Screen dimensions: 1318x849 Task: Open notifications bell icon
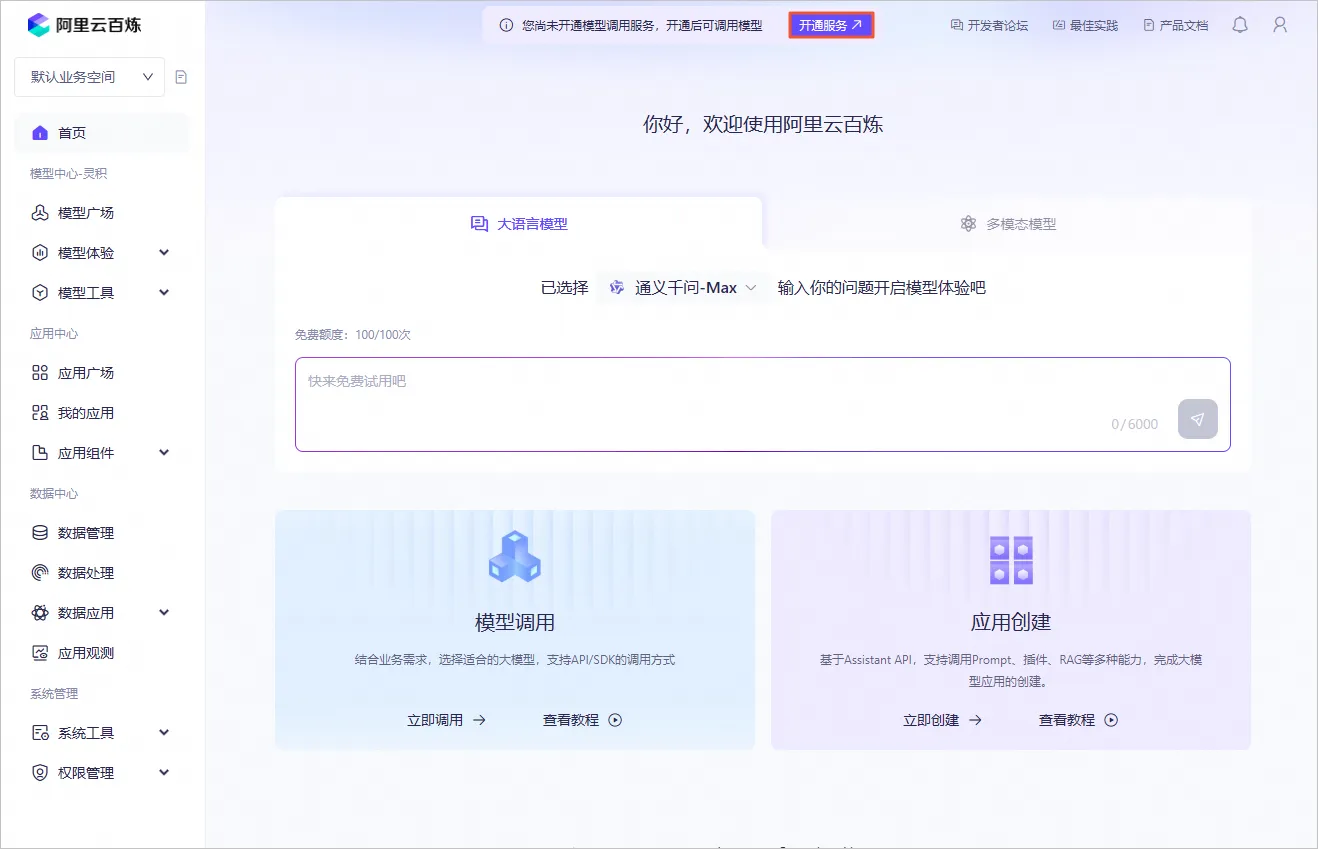1240,25
